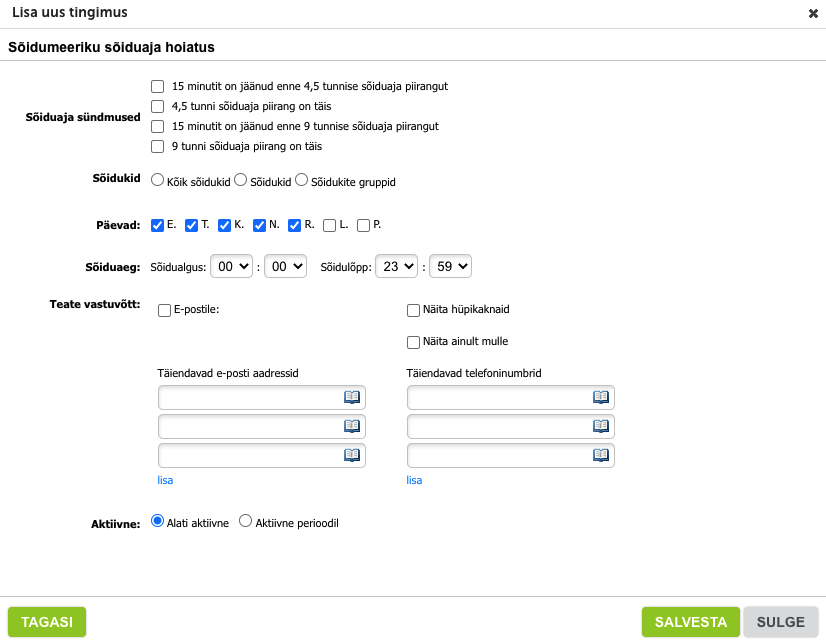Image resolution: width=826 pixels, height=644 pixels.
Task: Open contact book icon in first phone field
Action: click(x=601, y=397)
